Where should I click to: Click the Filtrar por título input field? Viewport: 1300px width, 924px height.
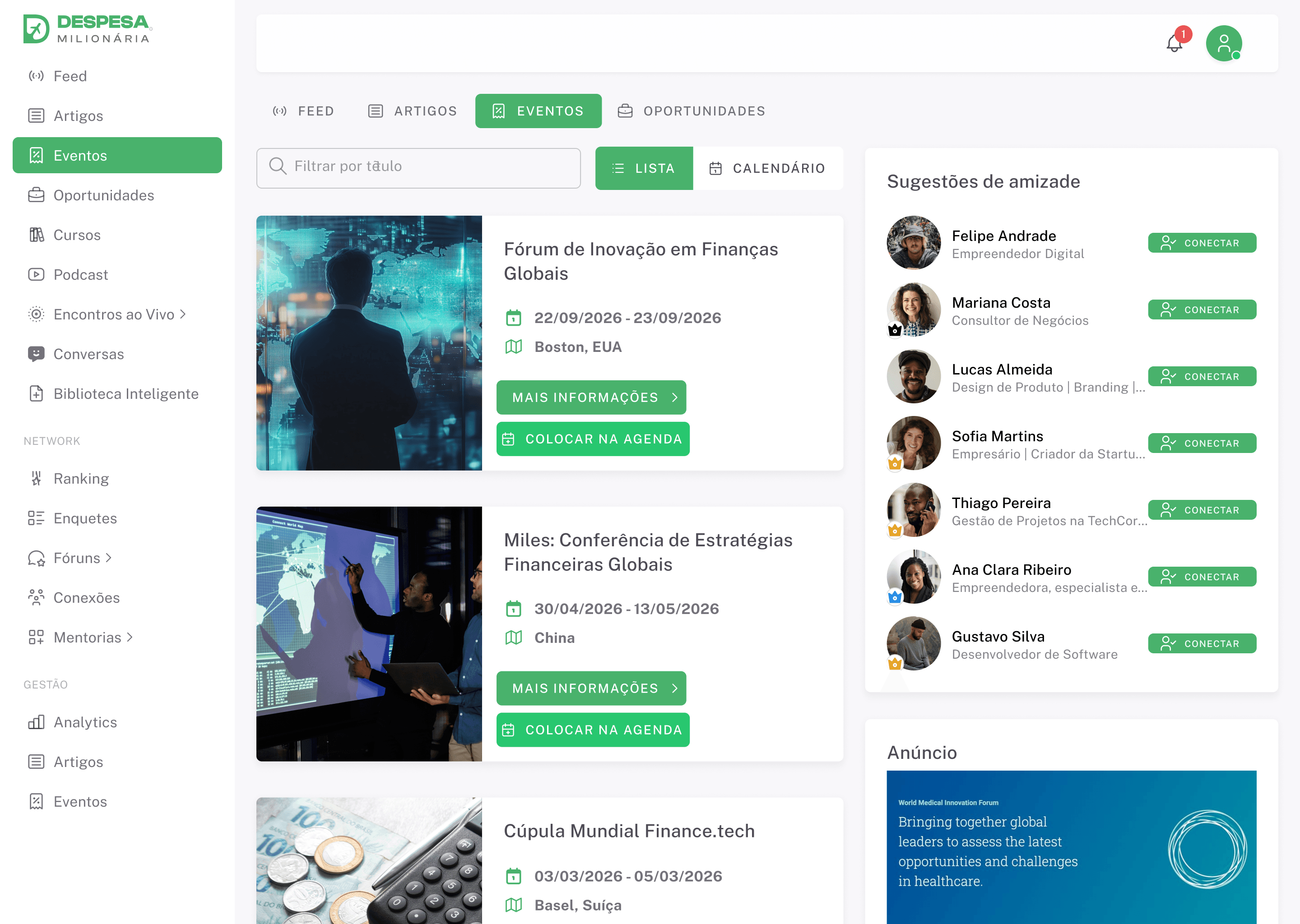(x=418, y=168)
